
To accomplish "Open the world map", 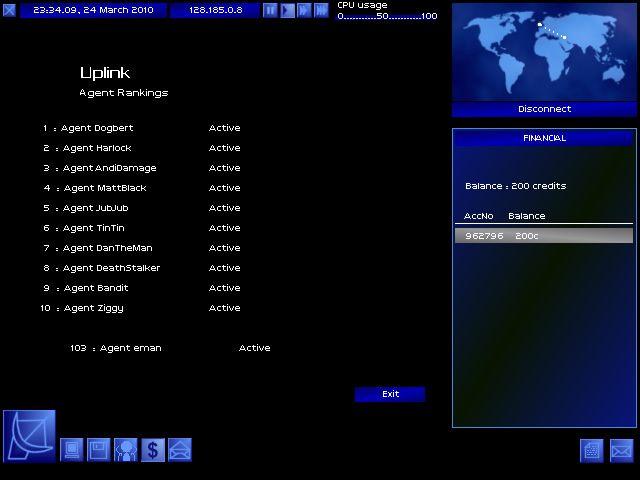I will [x=544, y=52].
